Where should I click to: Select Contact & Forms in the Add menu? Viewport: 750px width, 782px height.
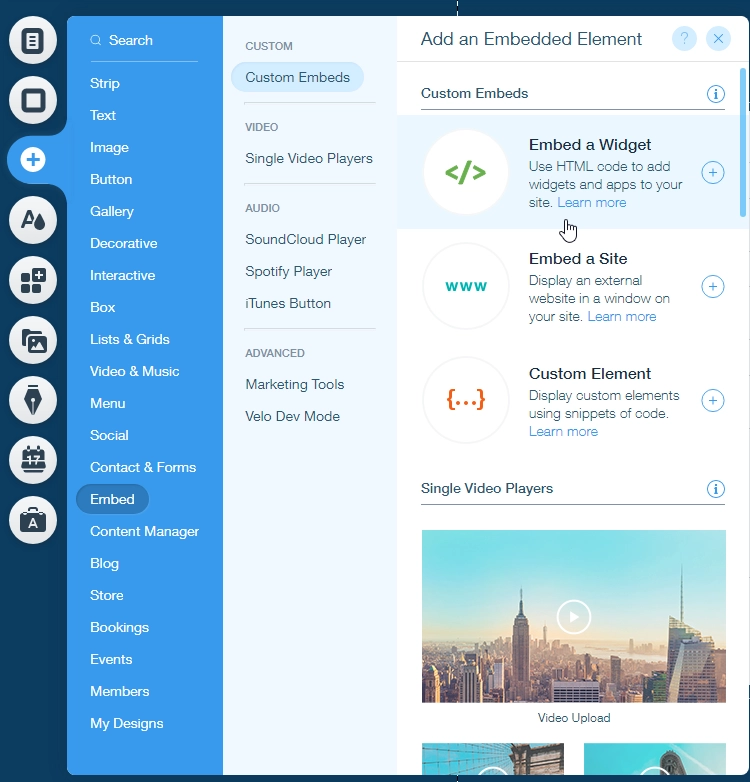[x=143, y=467]
